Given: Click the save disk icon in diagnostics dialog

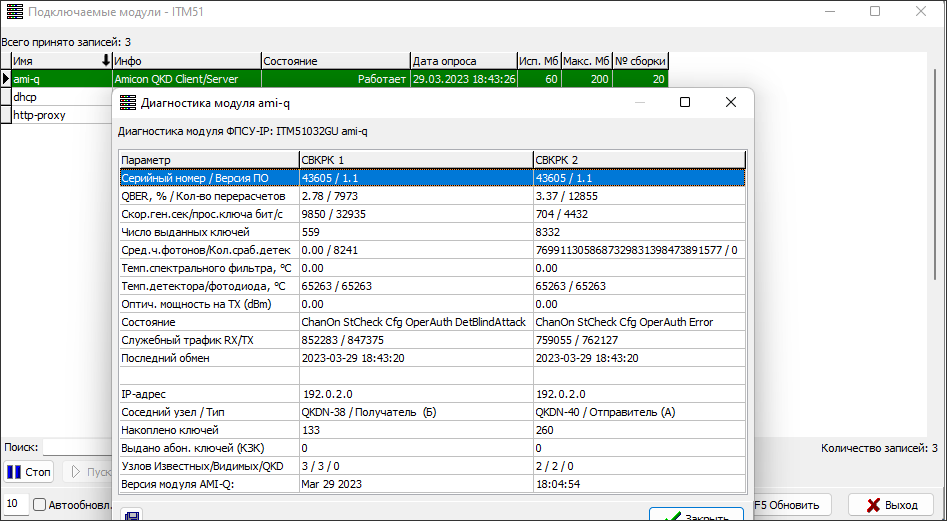Looking at the screenshot, I should click(x=130, y=515).
